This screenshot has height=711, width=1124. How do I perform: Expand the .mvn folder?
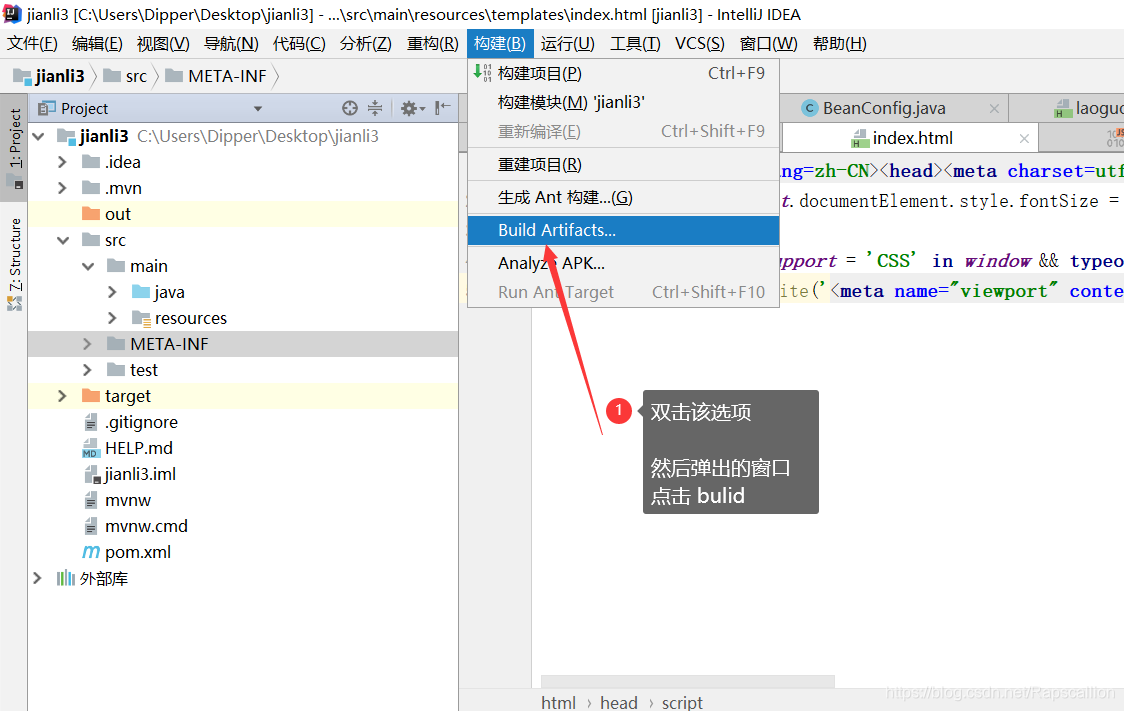coord(62,188)
